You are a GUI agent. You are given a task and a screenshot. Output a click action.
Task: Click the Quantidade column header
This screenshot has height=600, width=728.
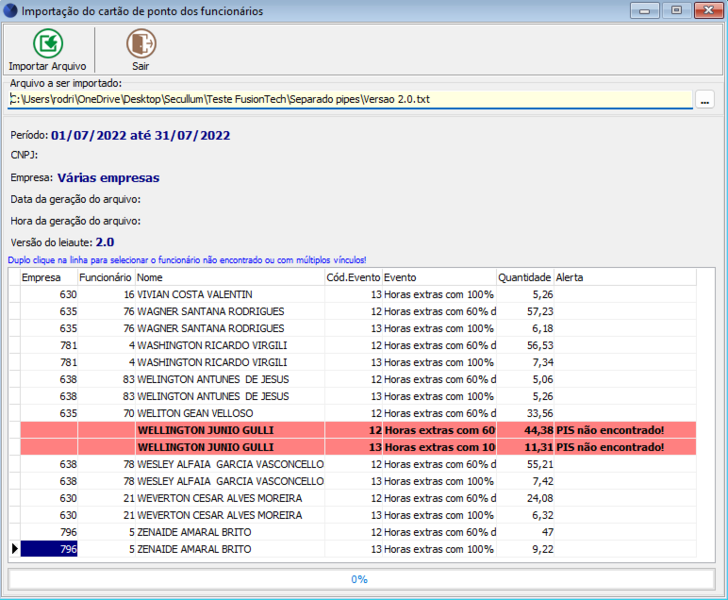(x=526, y=277)
